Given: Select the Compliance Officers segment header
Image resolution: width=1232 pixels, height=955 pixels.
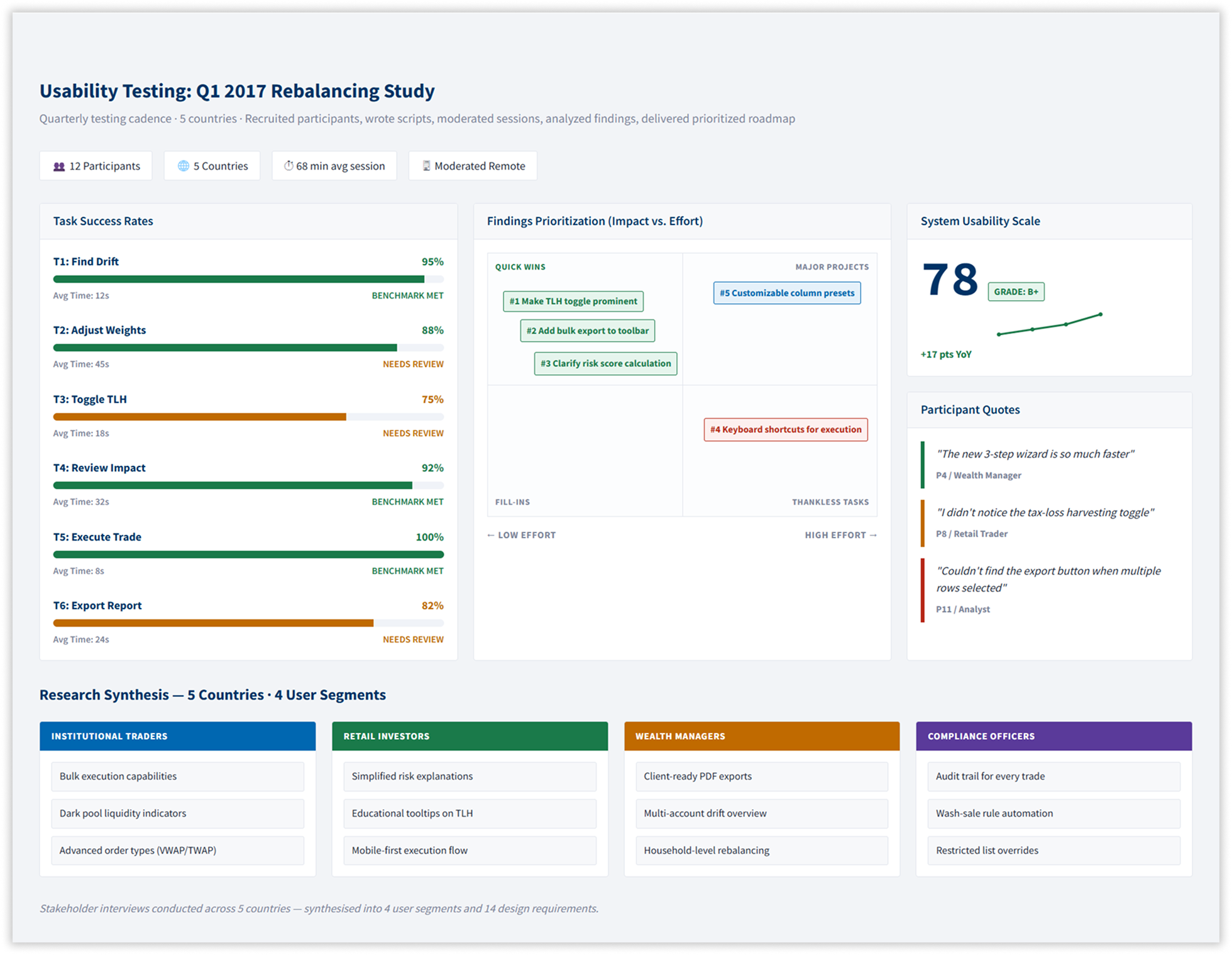Looking at the screenshot, I should (x=1053, y=736).
